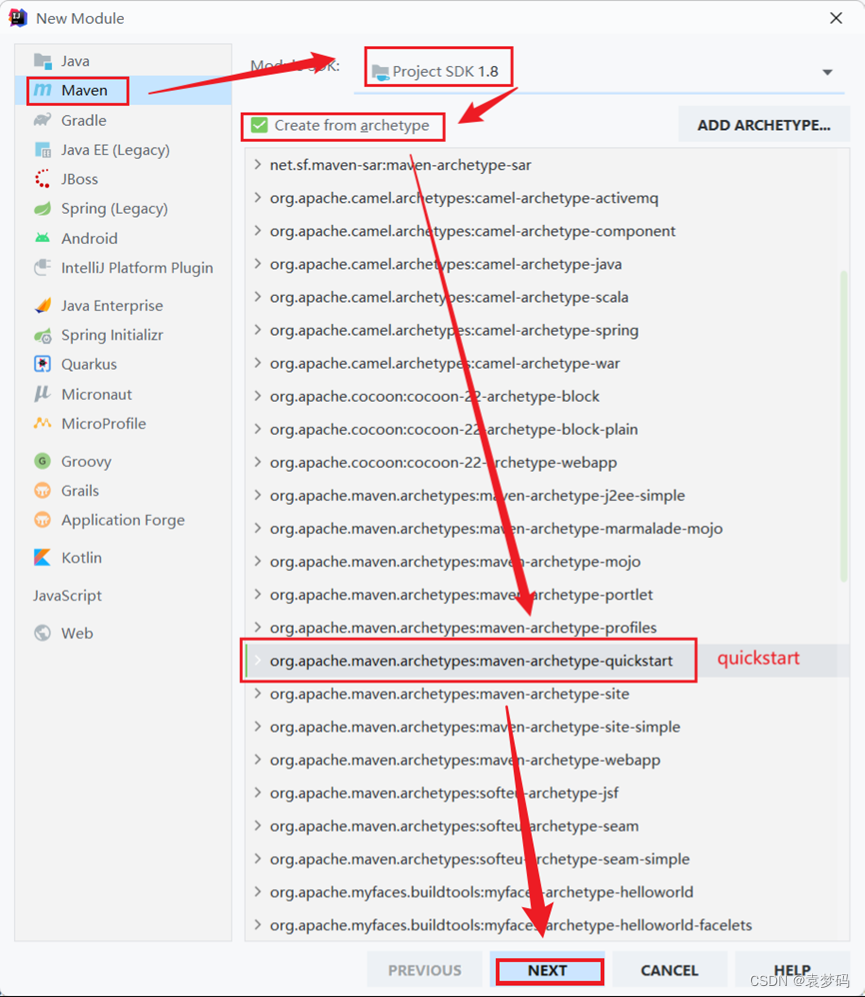Click the Android robot icon
Viewport: 865px width, 997px height.
pos(43,238)
